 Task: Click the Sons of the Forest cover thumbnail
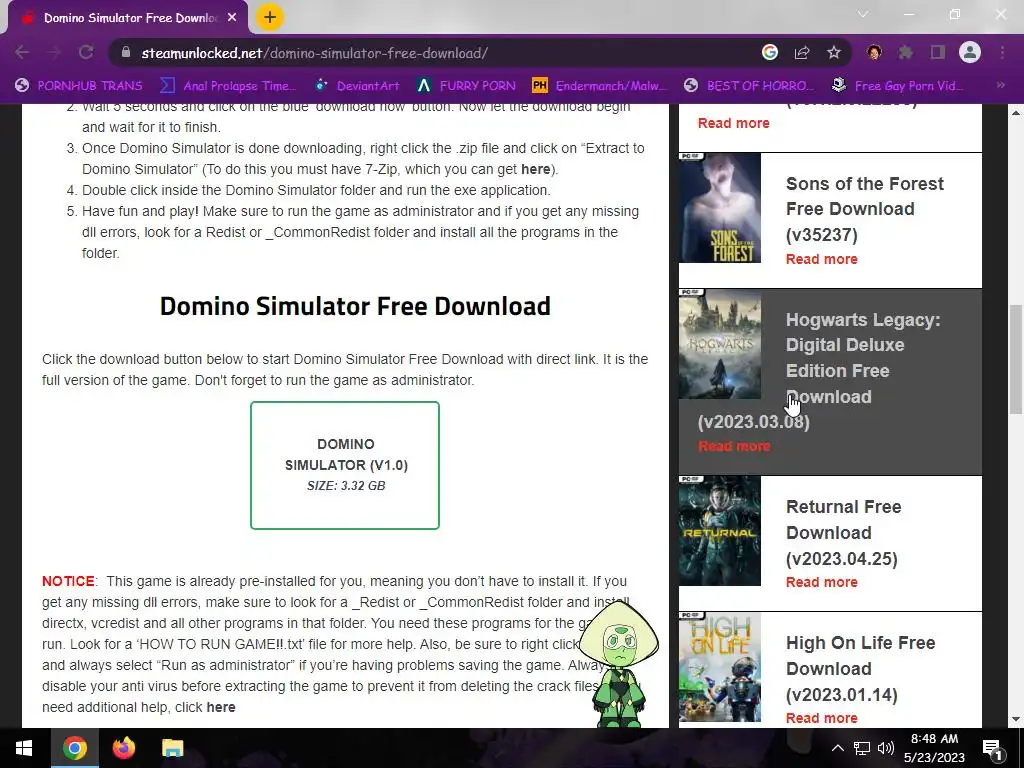point(720,208)
